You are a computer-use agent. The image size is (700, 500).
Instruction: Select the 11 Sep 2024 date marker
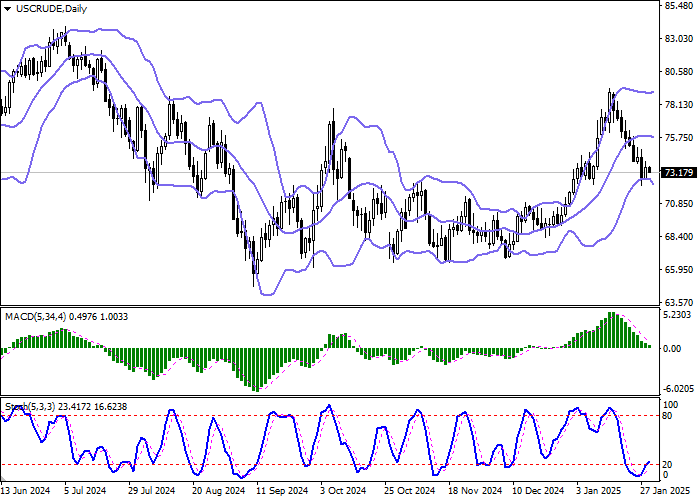click(280, 491)
